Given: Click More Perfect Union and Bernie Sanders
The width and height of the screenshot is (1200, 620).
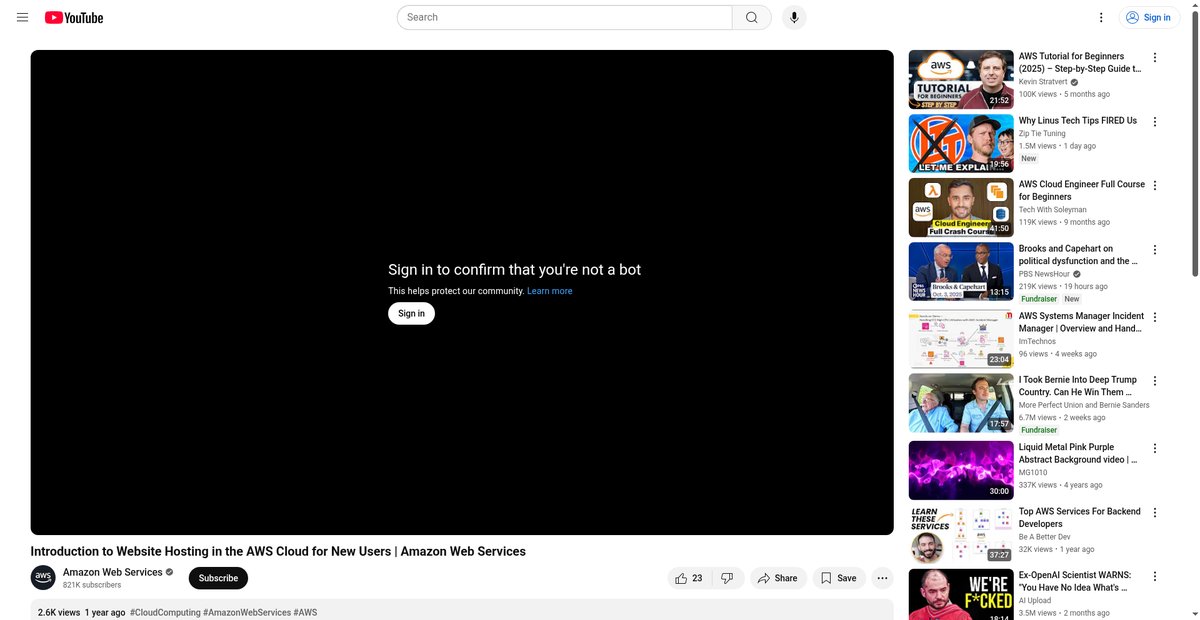Looking at the screenshot, I should point(1084,405).
